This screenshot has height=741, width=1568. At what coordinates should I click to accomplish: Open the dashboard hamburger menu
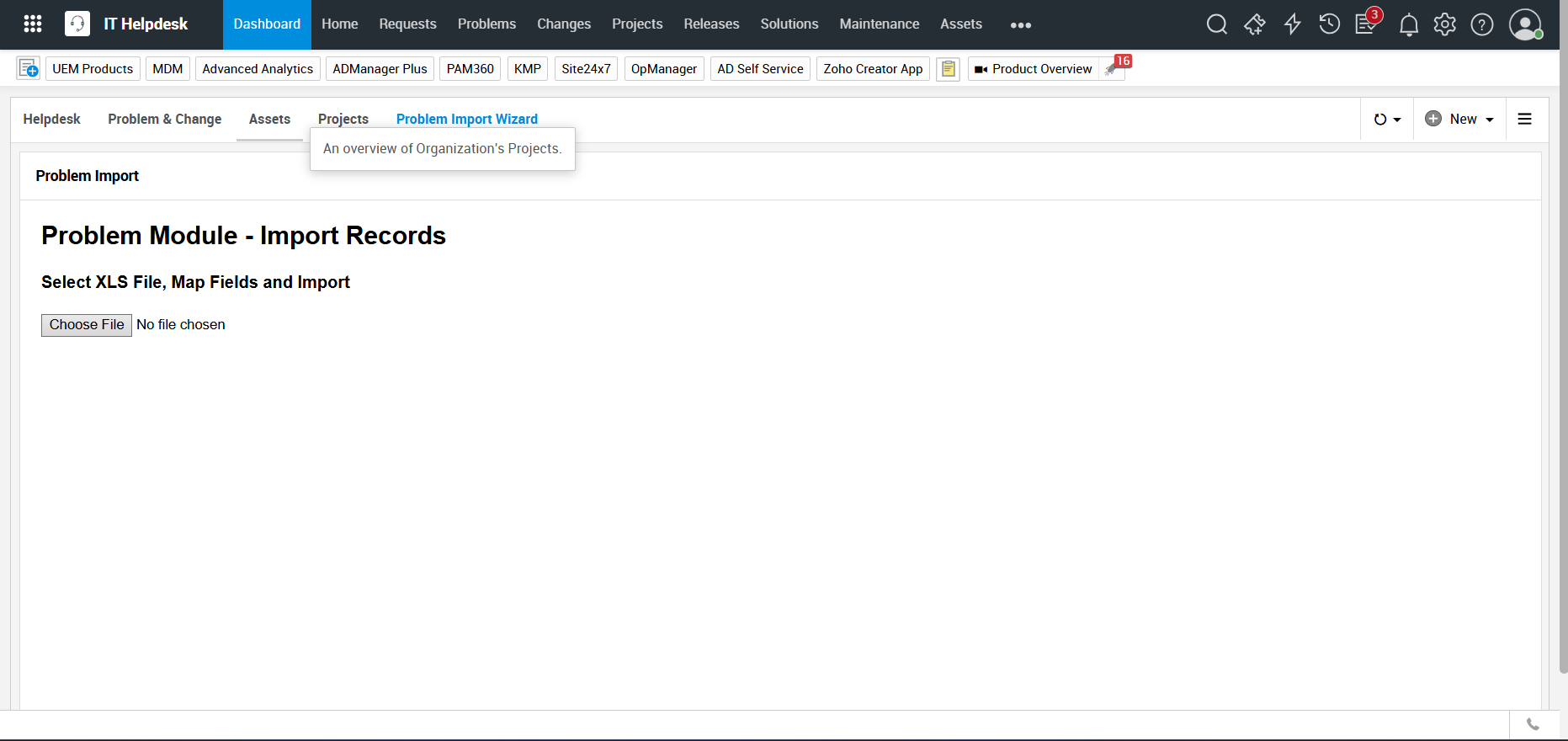coord(1524,120)
